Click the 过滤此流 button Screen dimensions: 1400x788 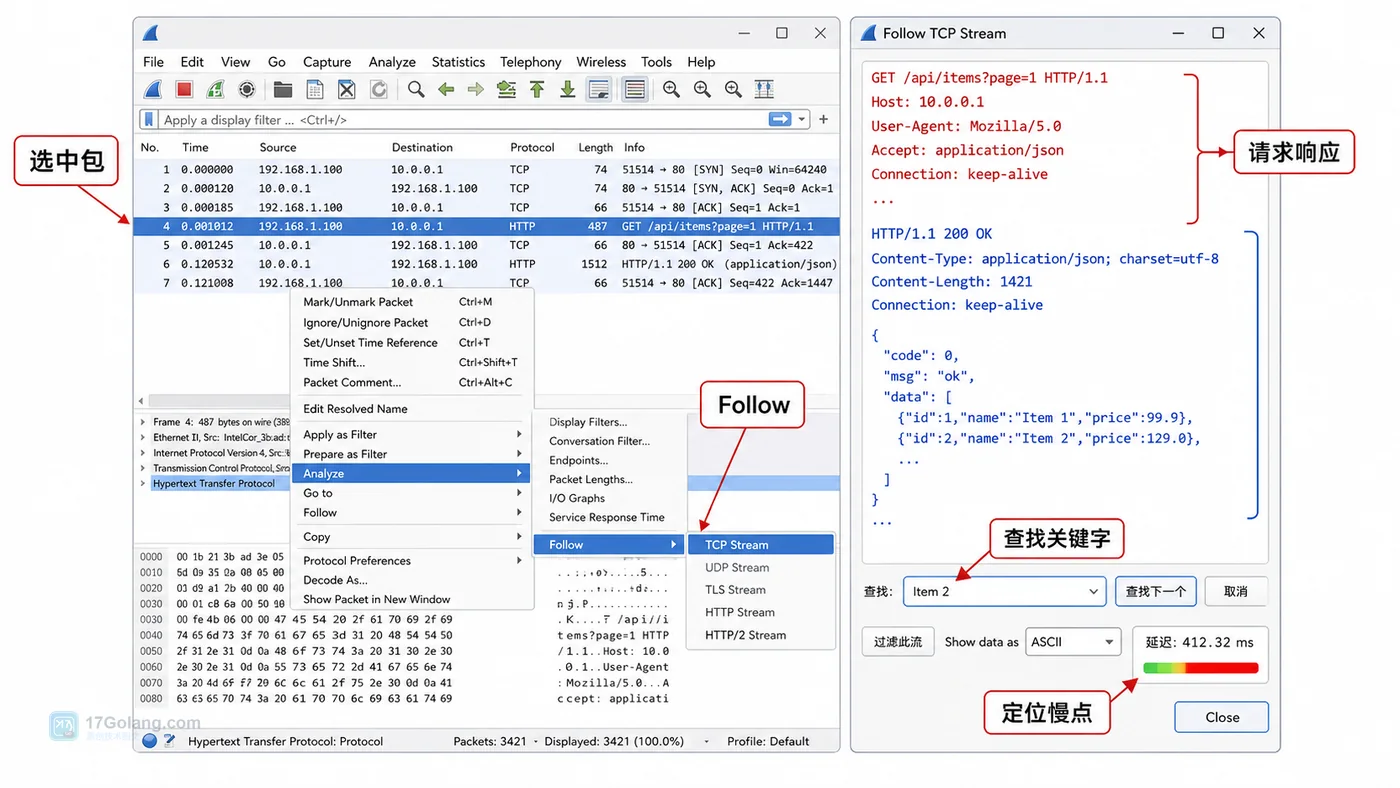coord(898,642)
